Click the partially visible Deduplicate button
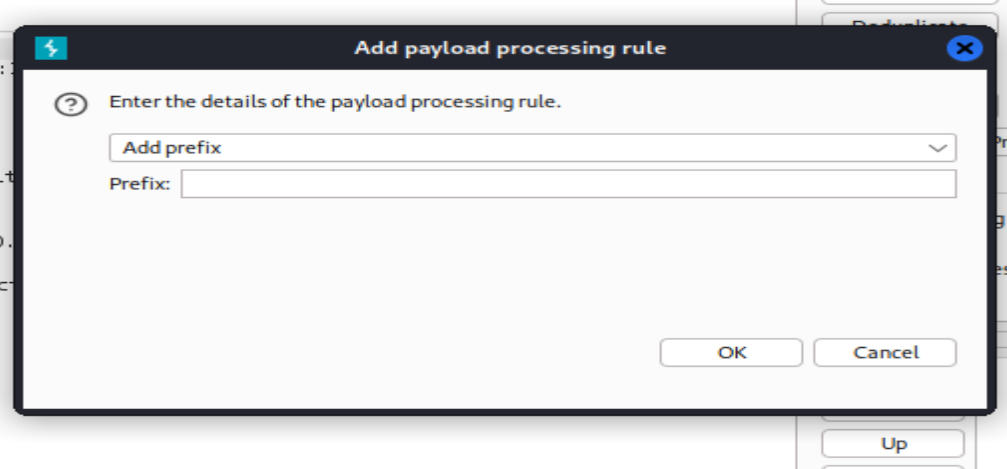 tap(893, 20)
